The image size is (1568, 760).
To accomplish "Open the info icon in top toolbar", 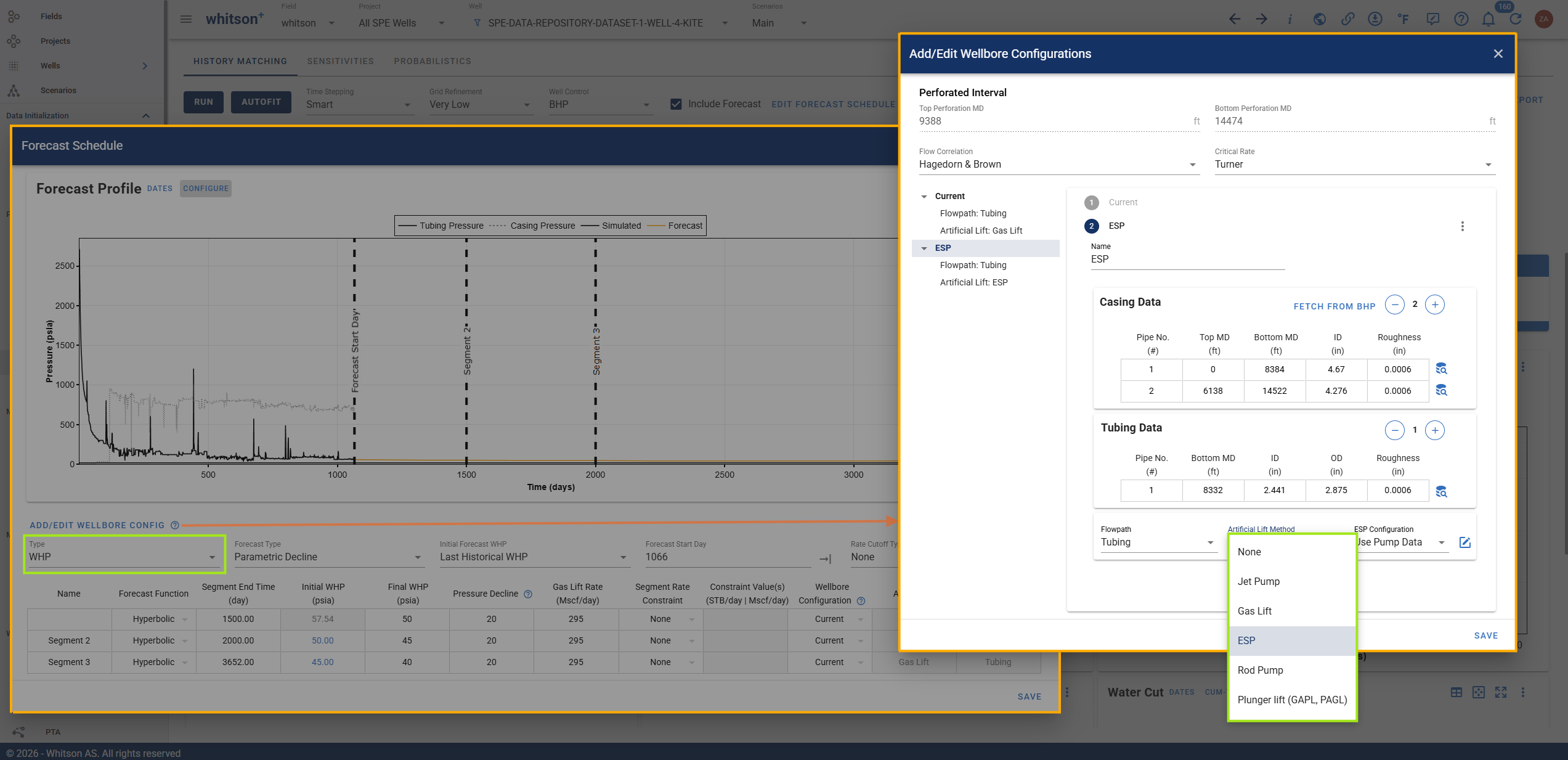I will click(x=1290, y=19).
